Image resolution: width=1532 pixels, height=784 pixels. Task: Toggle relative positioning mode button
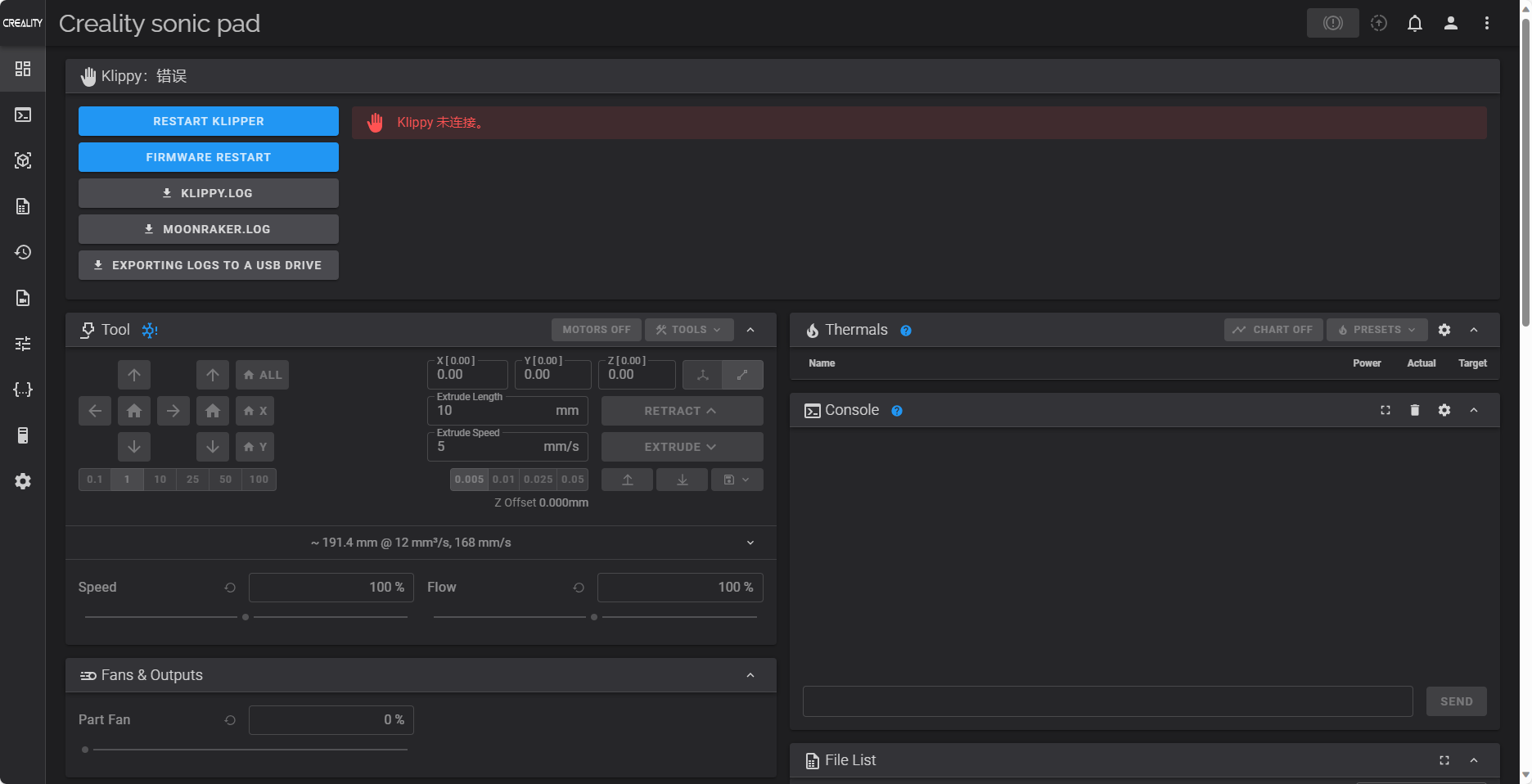click(x=743, y=375)
